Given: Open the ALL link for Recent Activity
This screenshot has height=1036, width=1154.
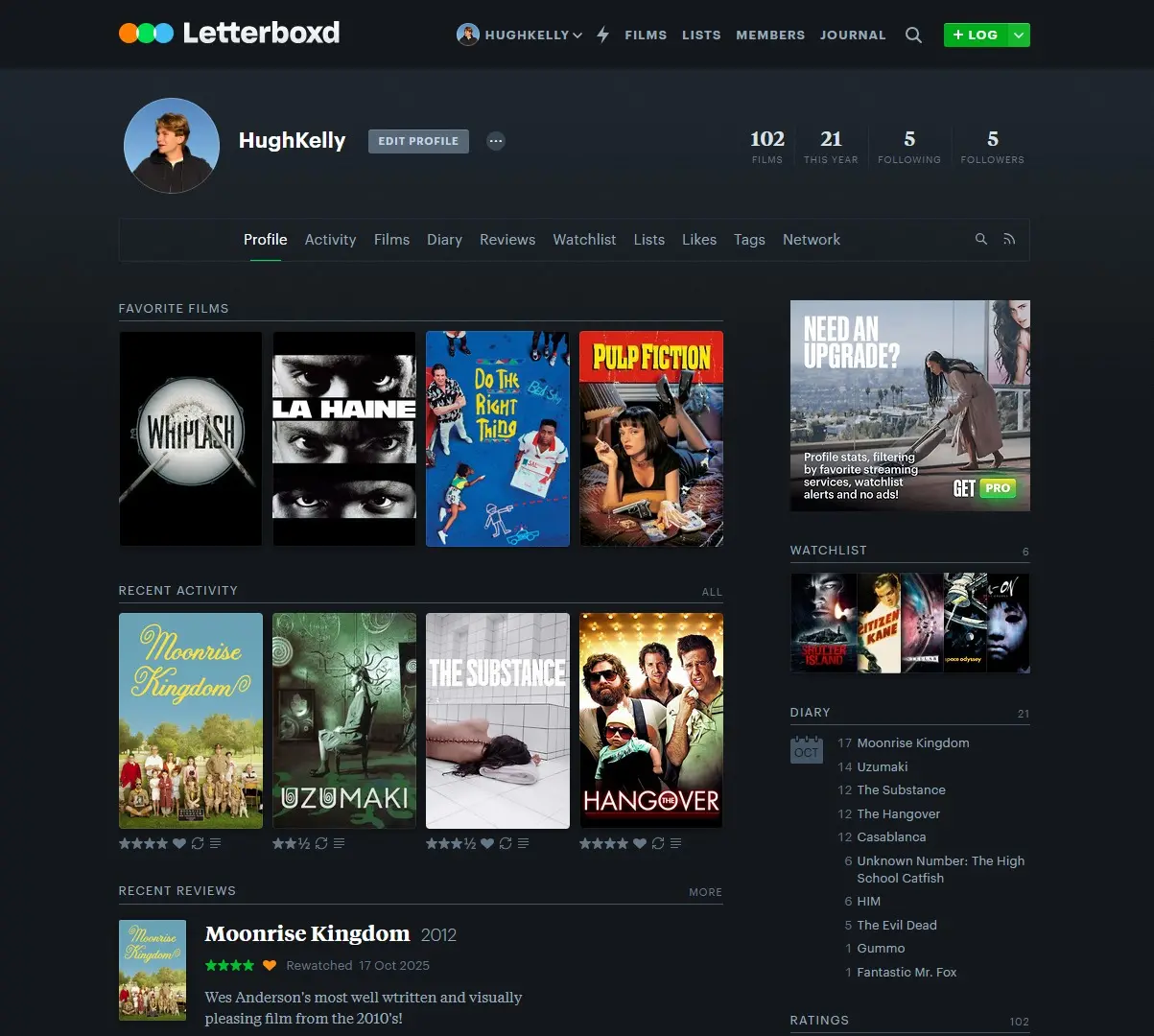Looking at the screenshot, I should (x=712, y=592).
